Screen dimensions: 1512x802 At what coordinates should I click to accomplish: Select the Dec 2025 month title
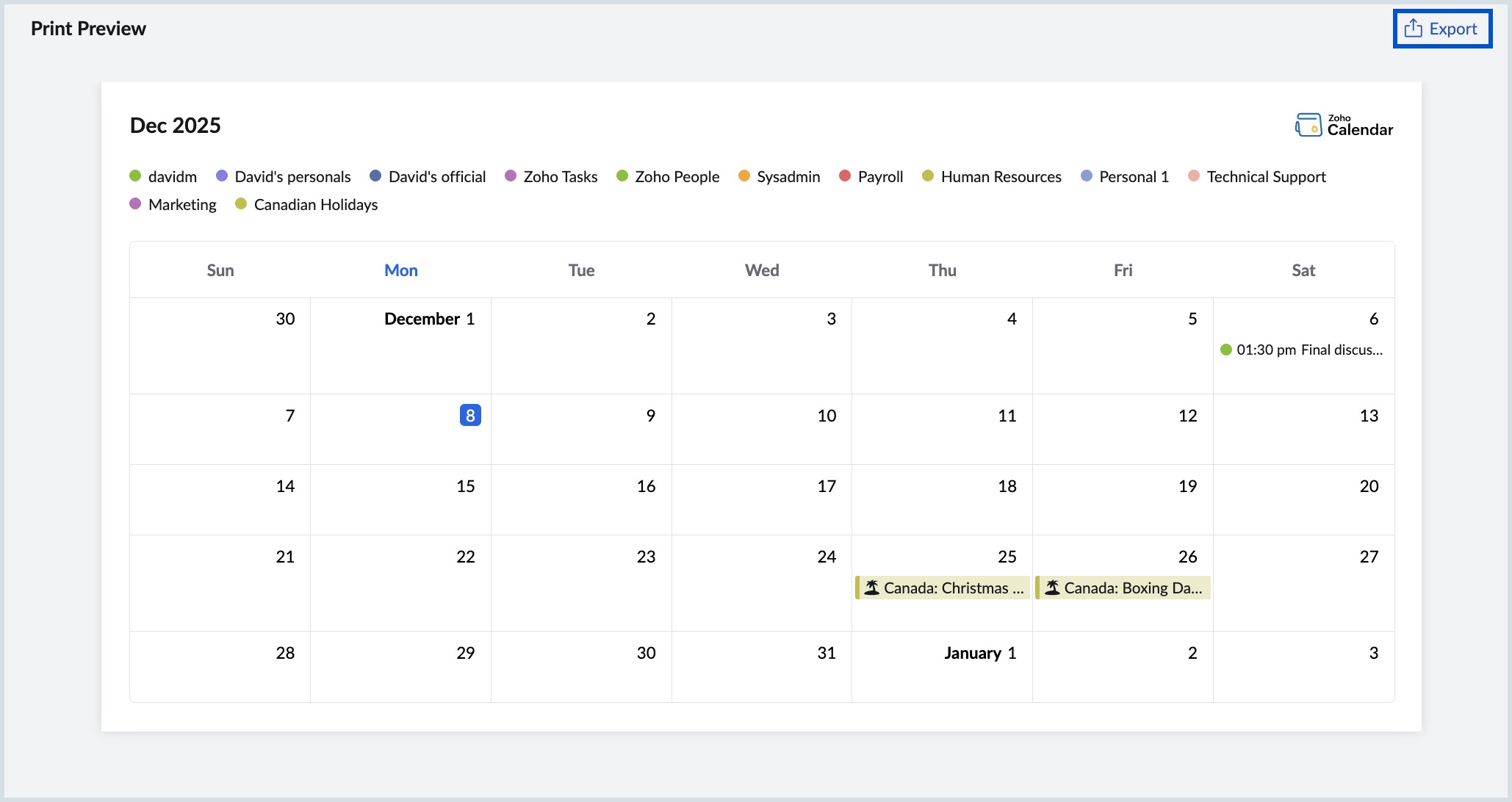click(x=176, y=125)
